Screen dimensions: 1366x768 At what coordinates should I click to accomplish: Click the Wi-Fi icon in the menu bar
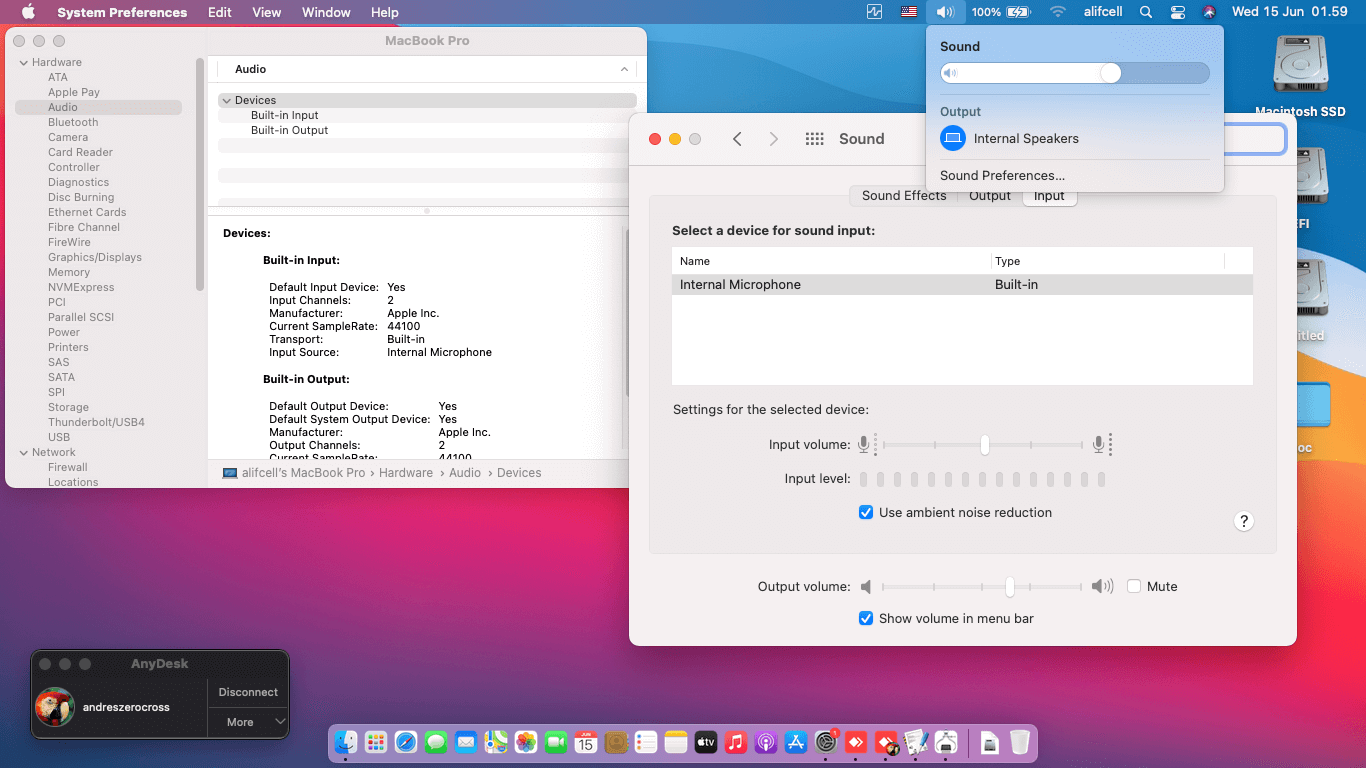1057,12
